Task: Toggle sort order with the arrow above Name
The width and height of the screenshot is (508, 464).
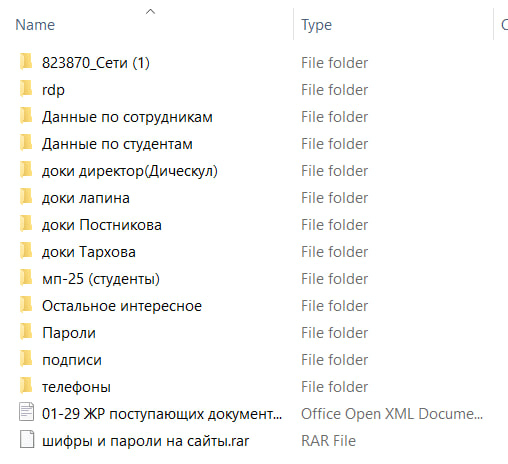Action: click(150, 12)
